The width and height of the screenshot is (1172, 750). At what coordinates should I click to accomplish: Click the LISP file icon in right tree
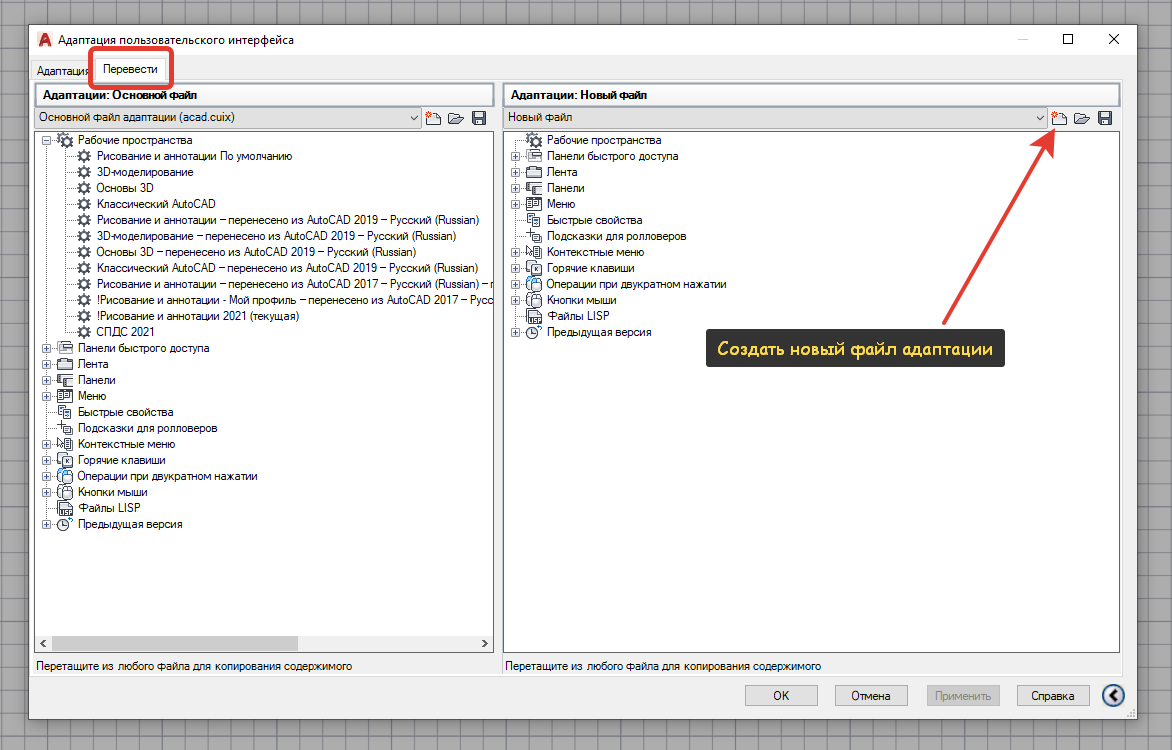pyautogui.click(x=534, y=316)
